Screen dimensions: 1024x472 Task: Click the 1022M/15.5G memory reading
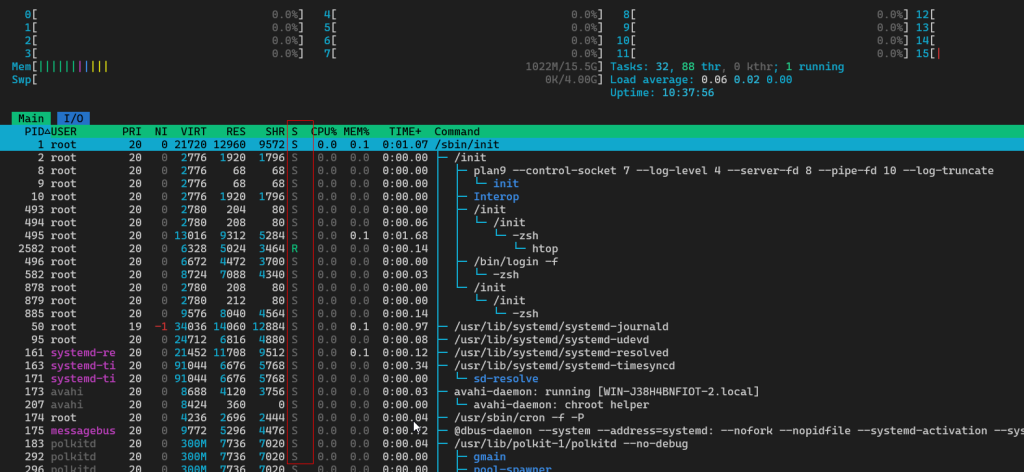[x=561, y=67]
